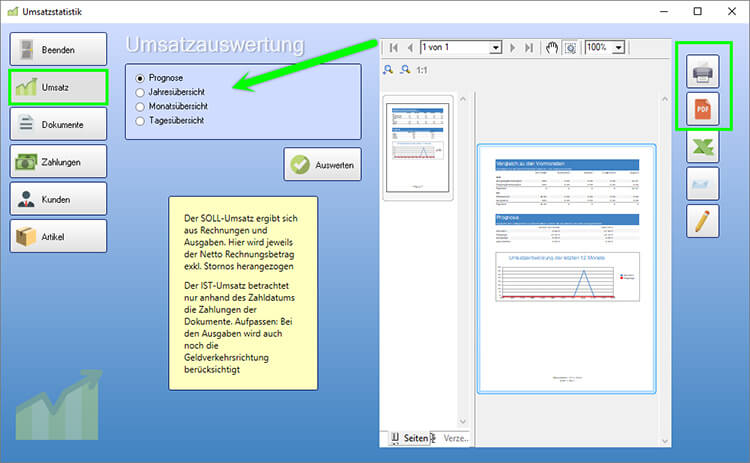Open the Umsatz section
This screenshot has width=750, height=463.
[x=58, y=87]
